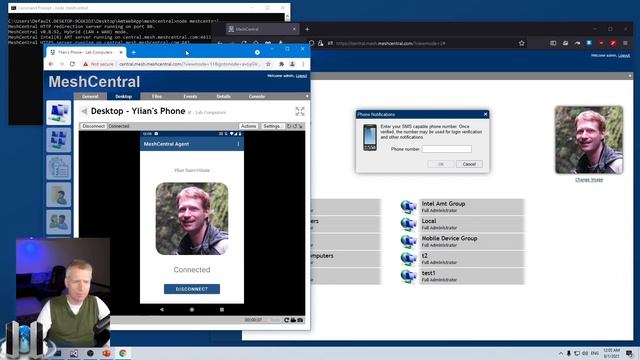Open Chrome from Windows taskbar
The height and width of the screenshot is (360, 640).
(122, 353)
